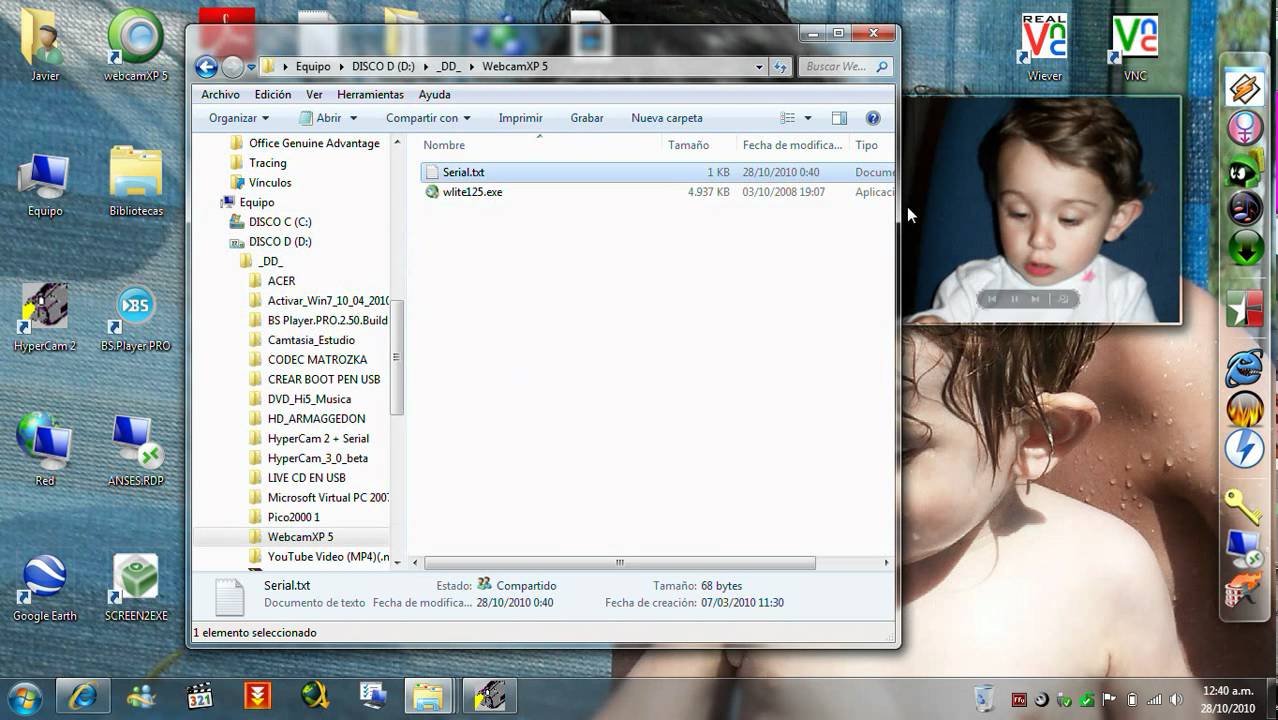Image resolution: width=1278 pixels, height=720 pixels.
Task: Launch the BS.Player PRO desktop shortcut
Action: [136, 318]
